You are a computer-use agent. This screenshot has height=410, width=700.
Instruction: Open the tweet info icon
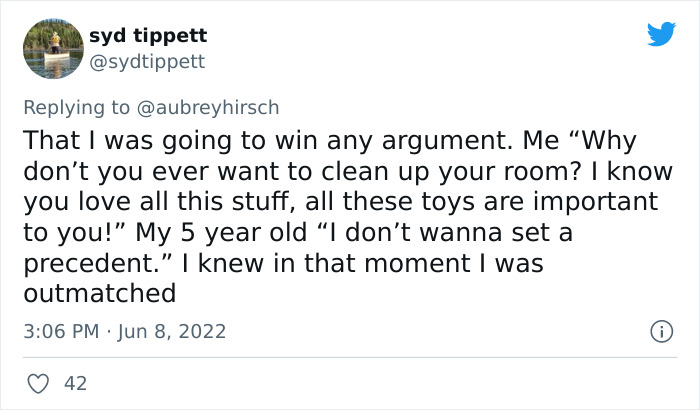659,330
